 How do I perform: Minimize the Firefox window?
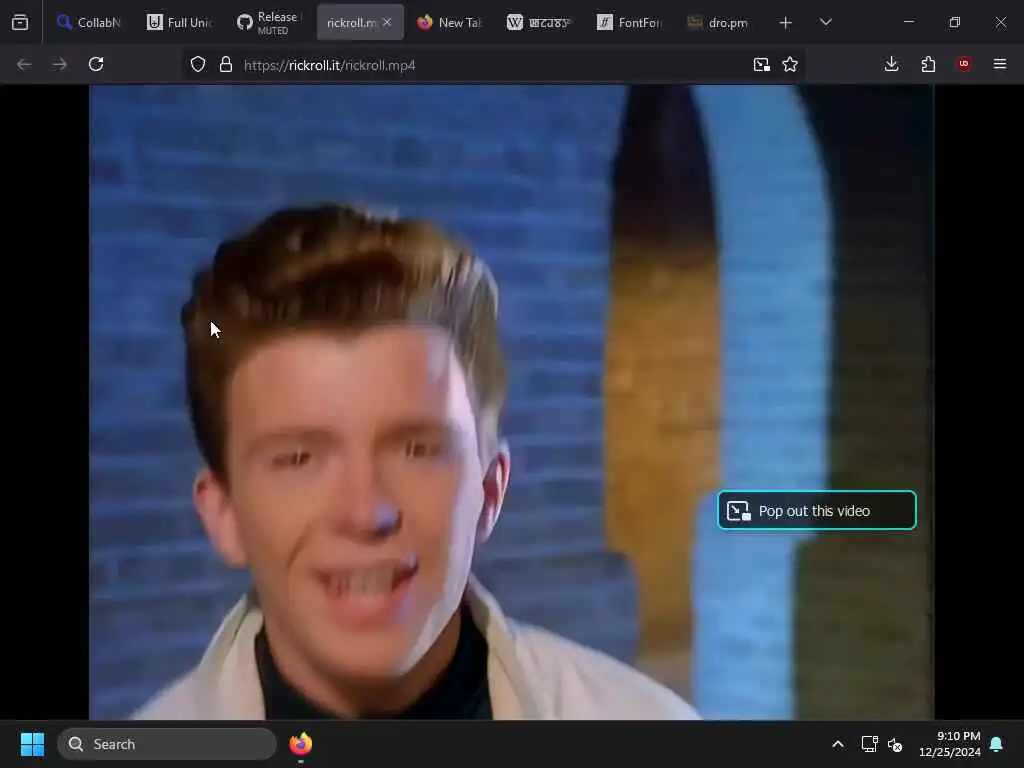tap(909, 23)
